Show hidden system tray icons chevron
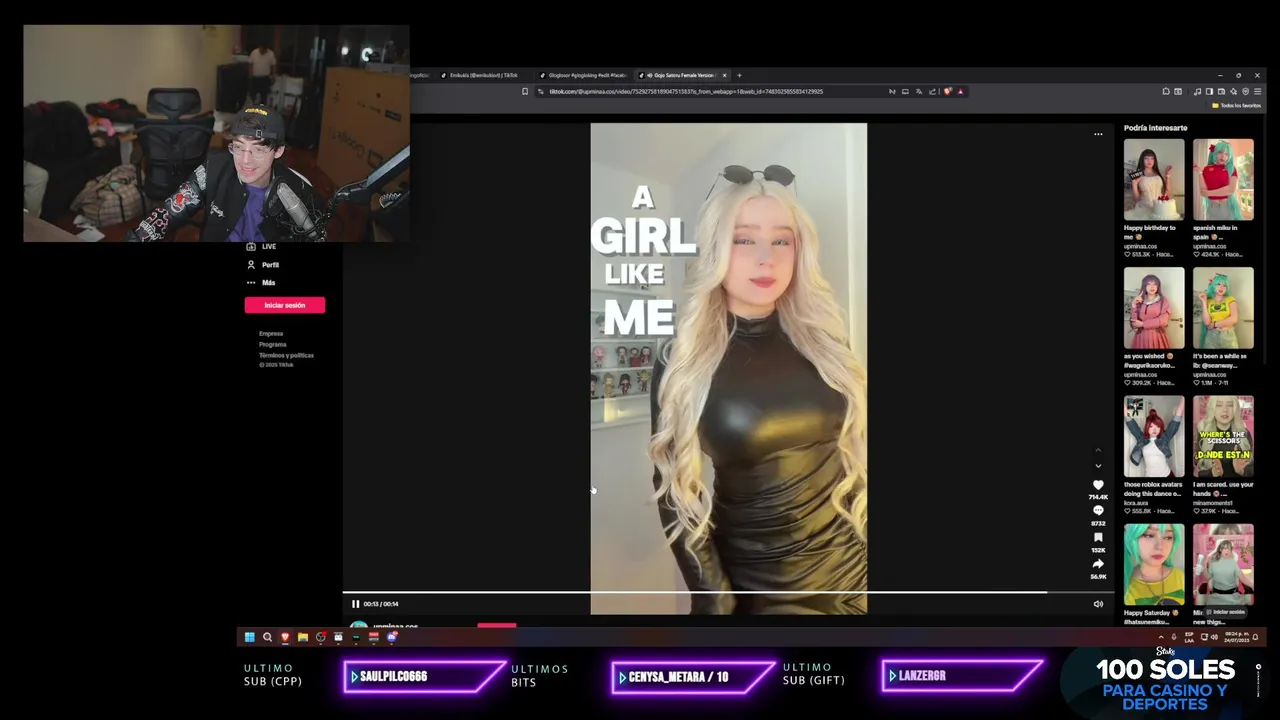This screenshot has height=720, width=1280. pos(1161,637)
